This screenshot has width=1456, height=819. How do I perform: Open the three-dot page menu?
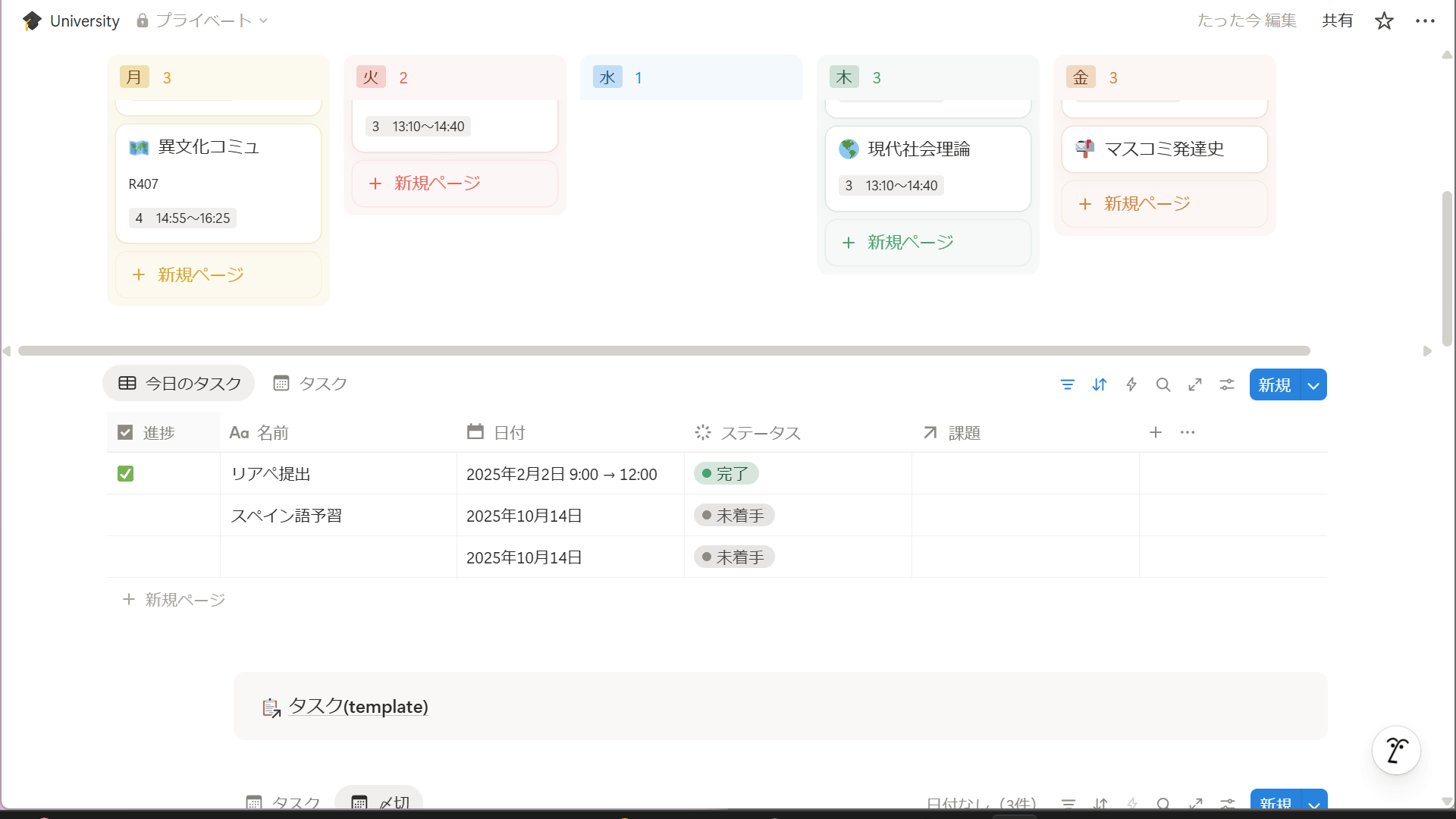tap(1425, 21)
